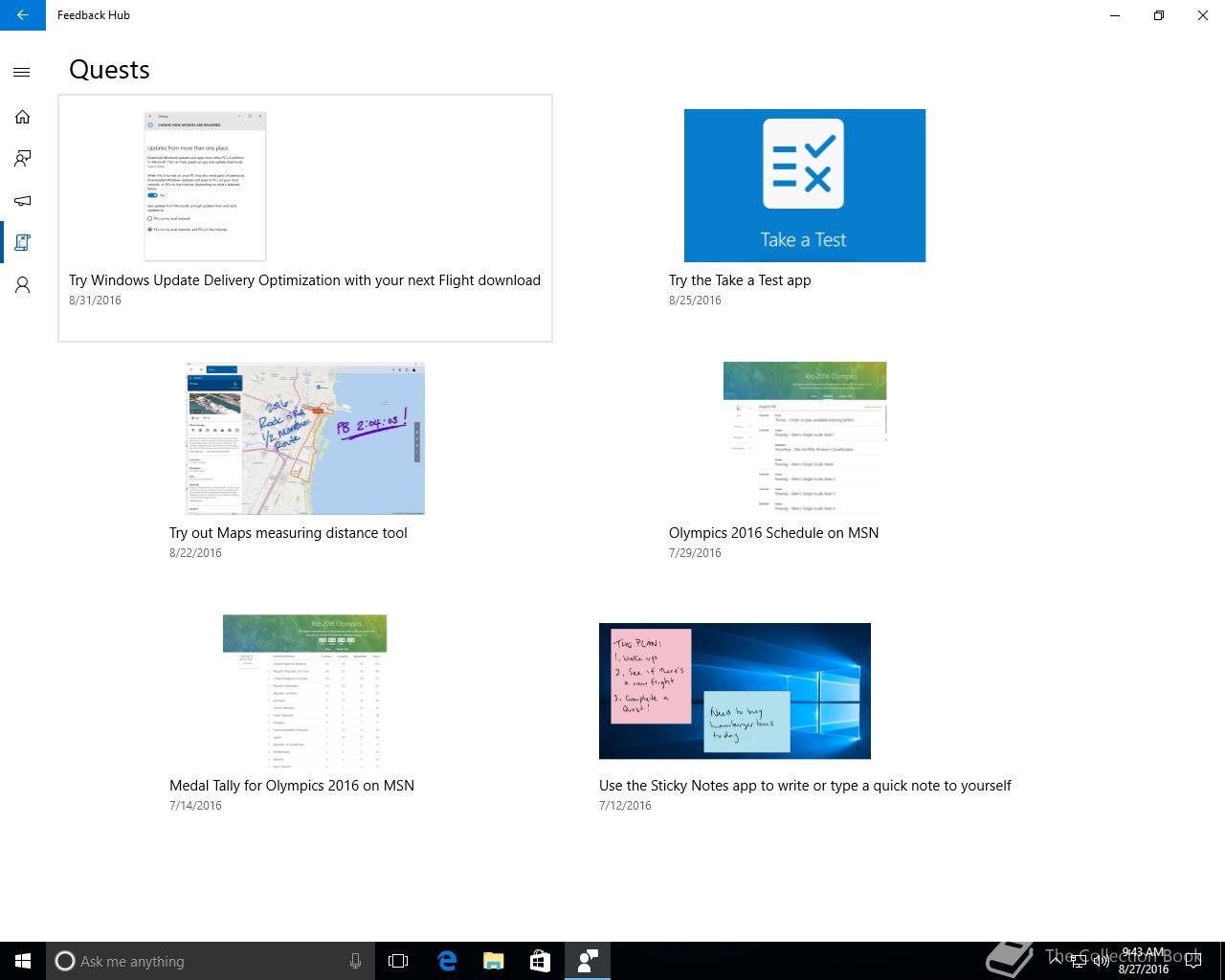Click the Cortana microphone icon
Screen dimensions: 1225x980
pyautogui.click(x=355, y=961)
